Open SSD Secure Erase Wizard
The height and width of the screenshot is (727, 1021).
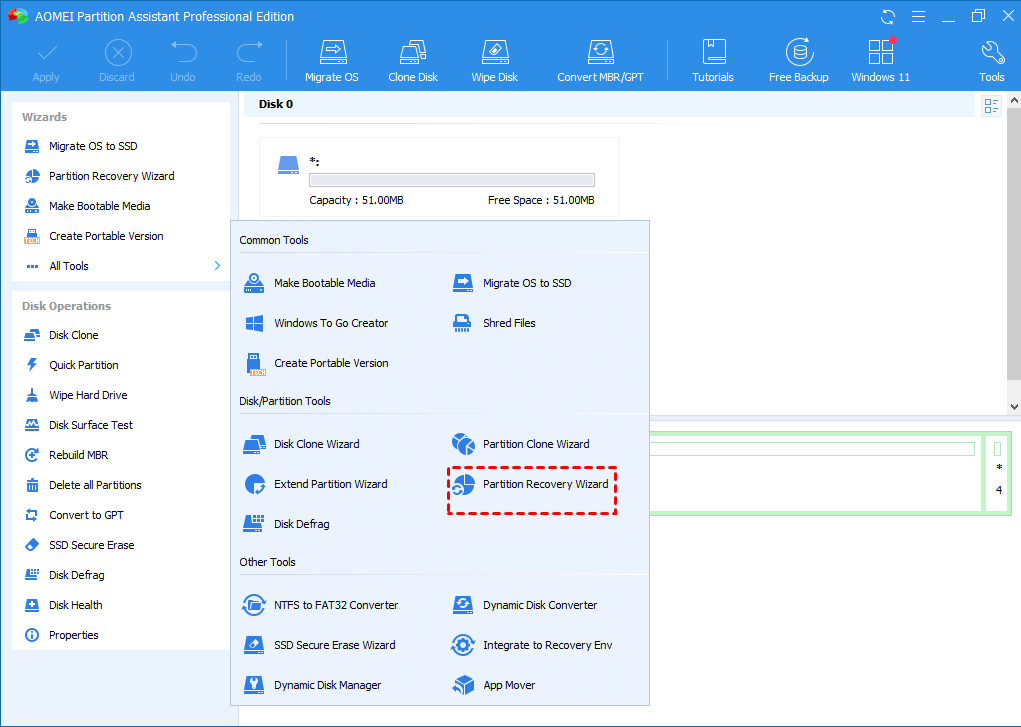[319, 645]
